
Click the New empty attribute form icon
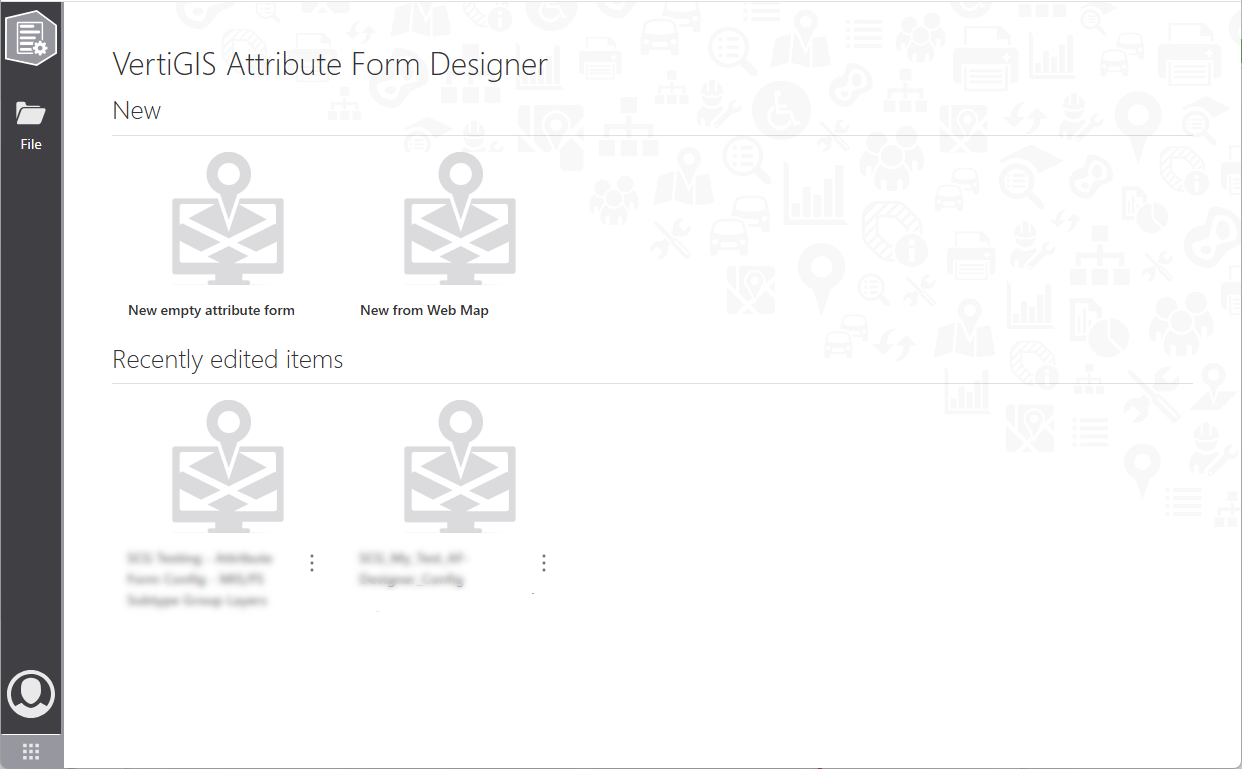[228, 220]
